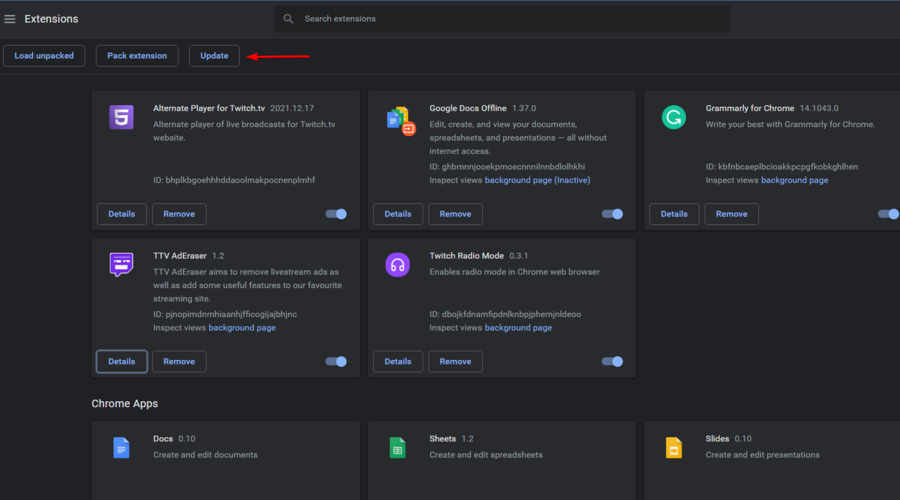Open Details for Alternate Player for Twitch.tv
900x500 pixels.
coord(122,214)
